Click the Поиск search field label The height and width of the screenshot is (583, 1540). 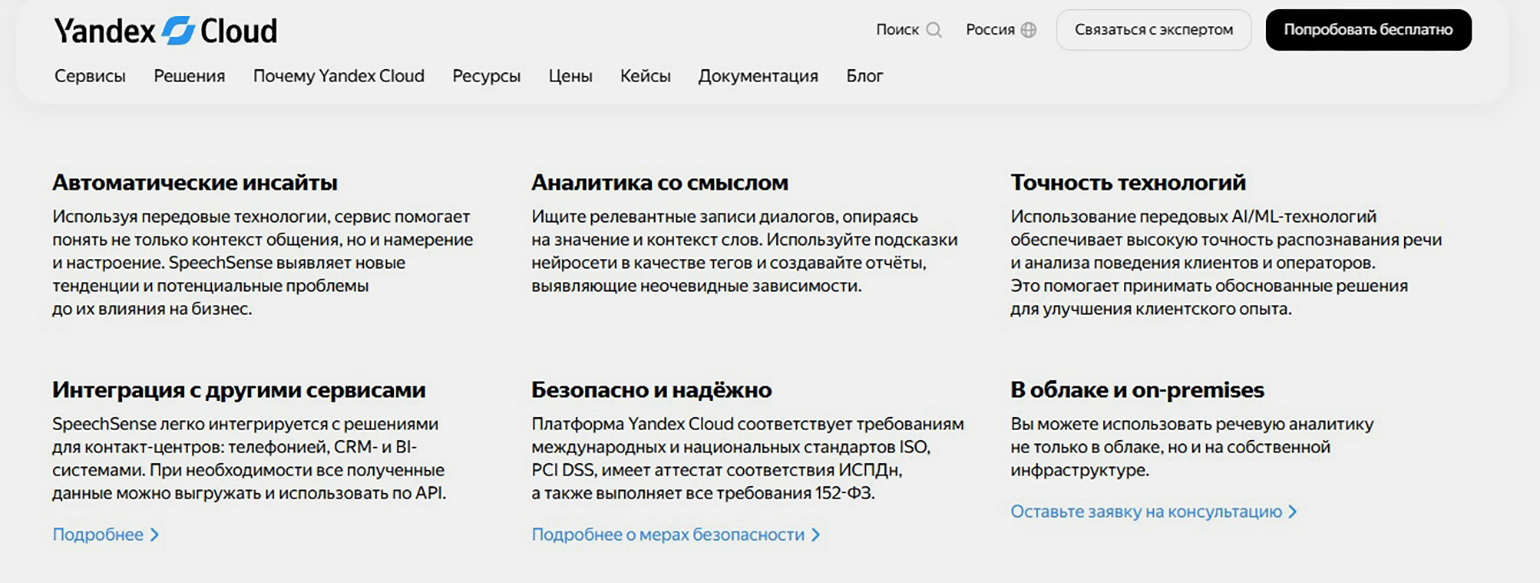pyautogui.click(x=897, y=30)
